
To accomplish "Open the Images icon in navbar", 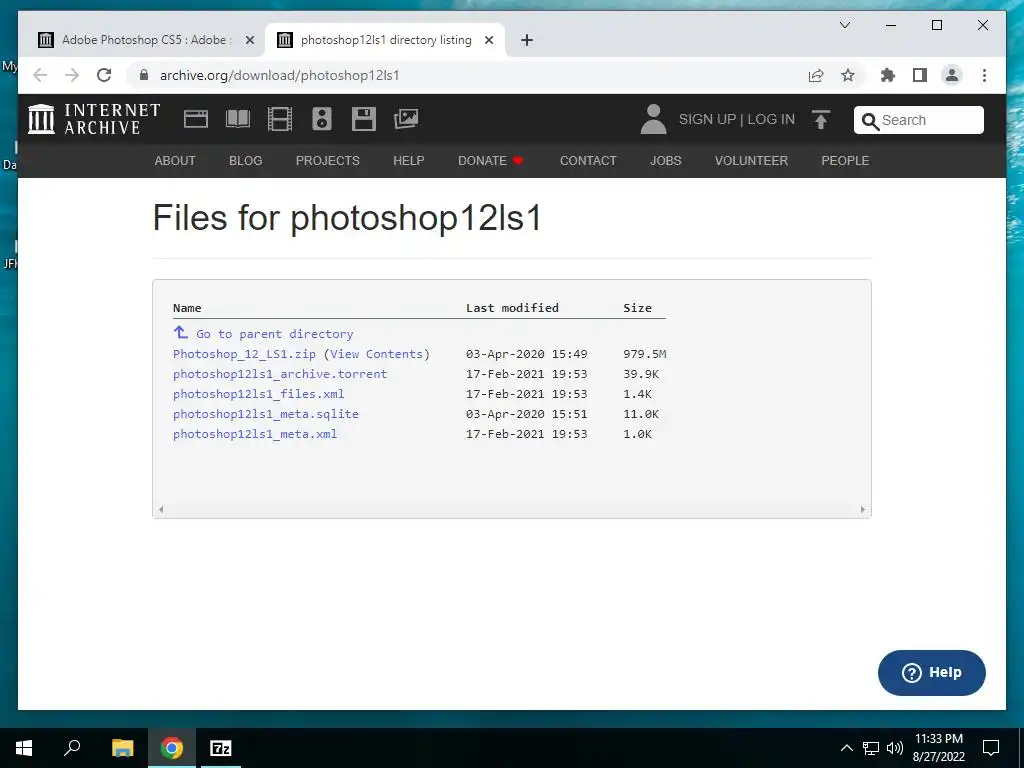I will coord(406,119).
